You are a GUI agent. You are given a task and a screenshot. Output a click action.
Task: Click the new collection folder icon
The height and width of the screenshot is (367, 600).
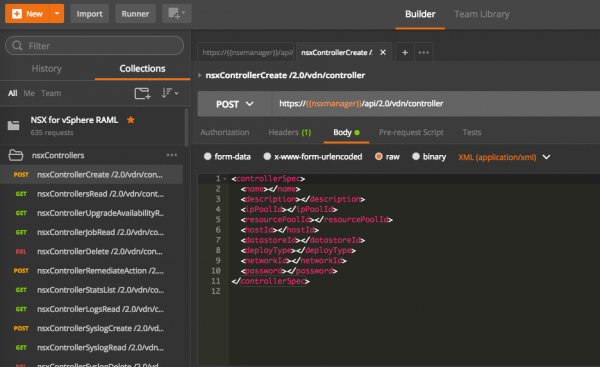click(x=142, y=93)
